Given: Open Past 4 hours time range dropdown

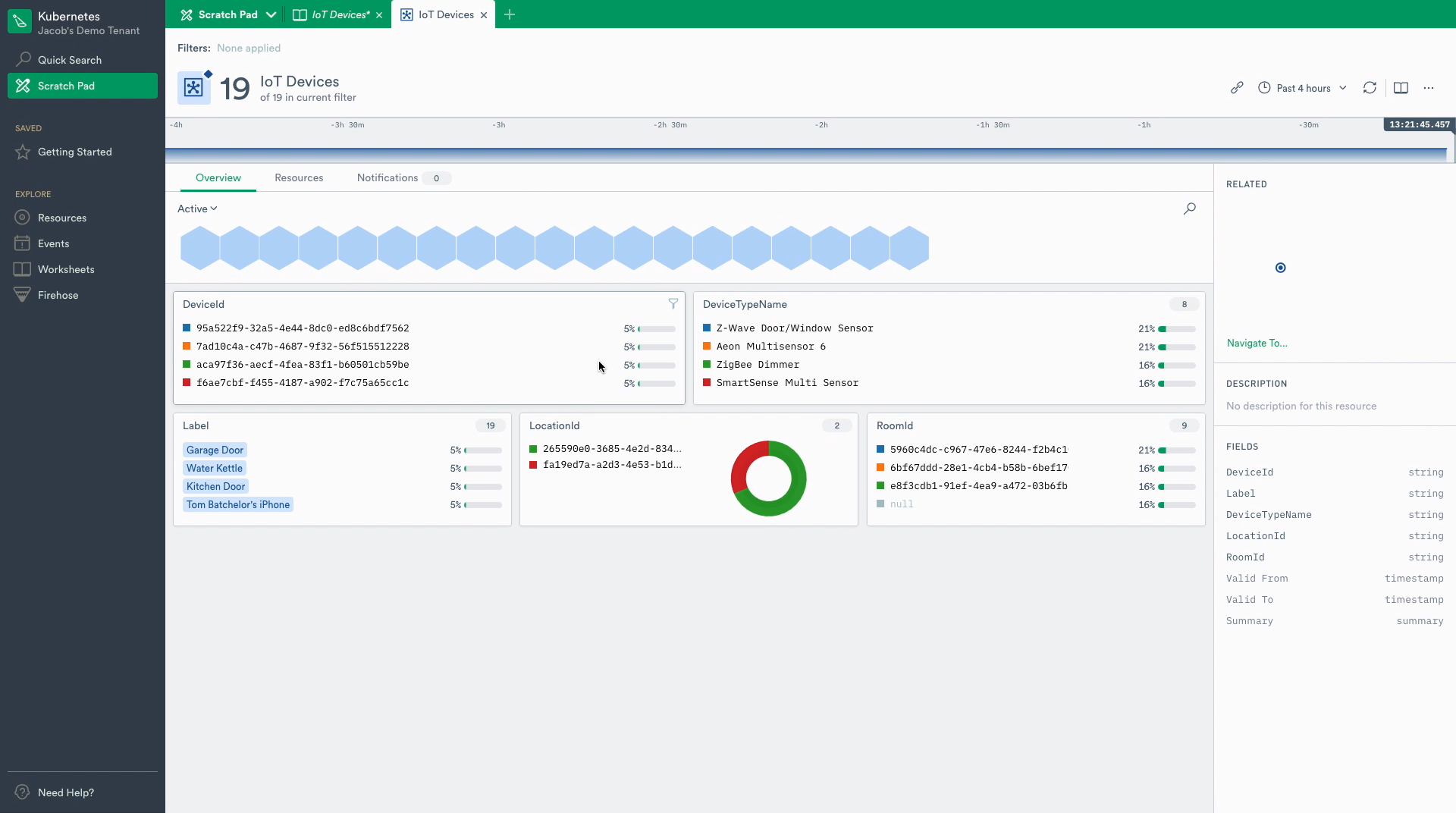Looking at the screenshot, I should (1302, 88).
